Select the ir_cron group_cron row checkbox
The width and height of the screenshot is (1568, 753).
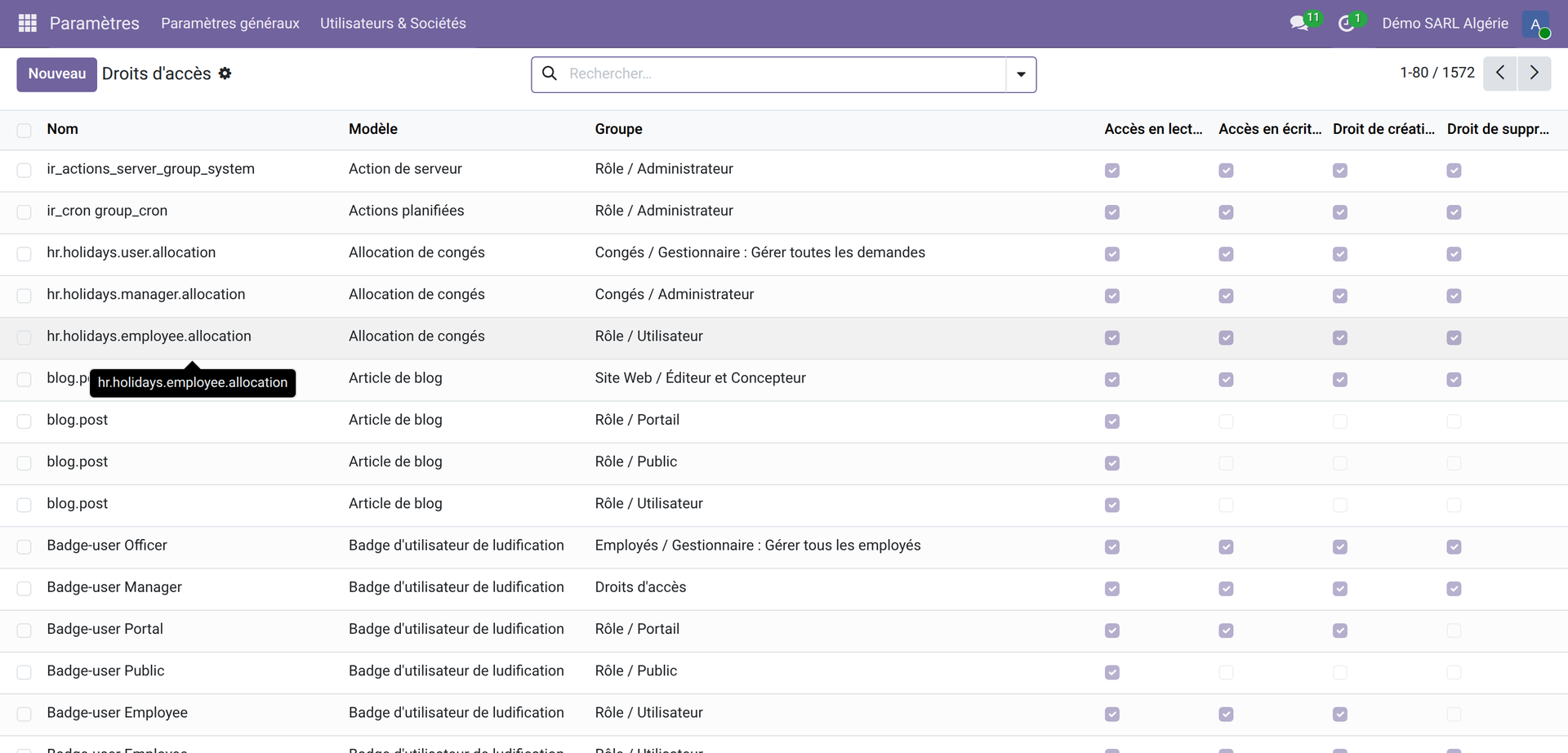click(24, 212)
